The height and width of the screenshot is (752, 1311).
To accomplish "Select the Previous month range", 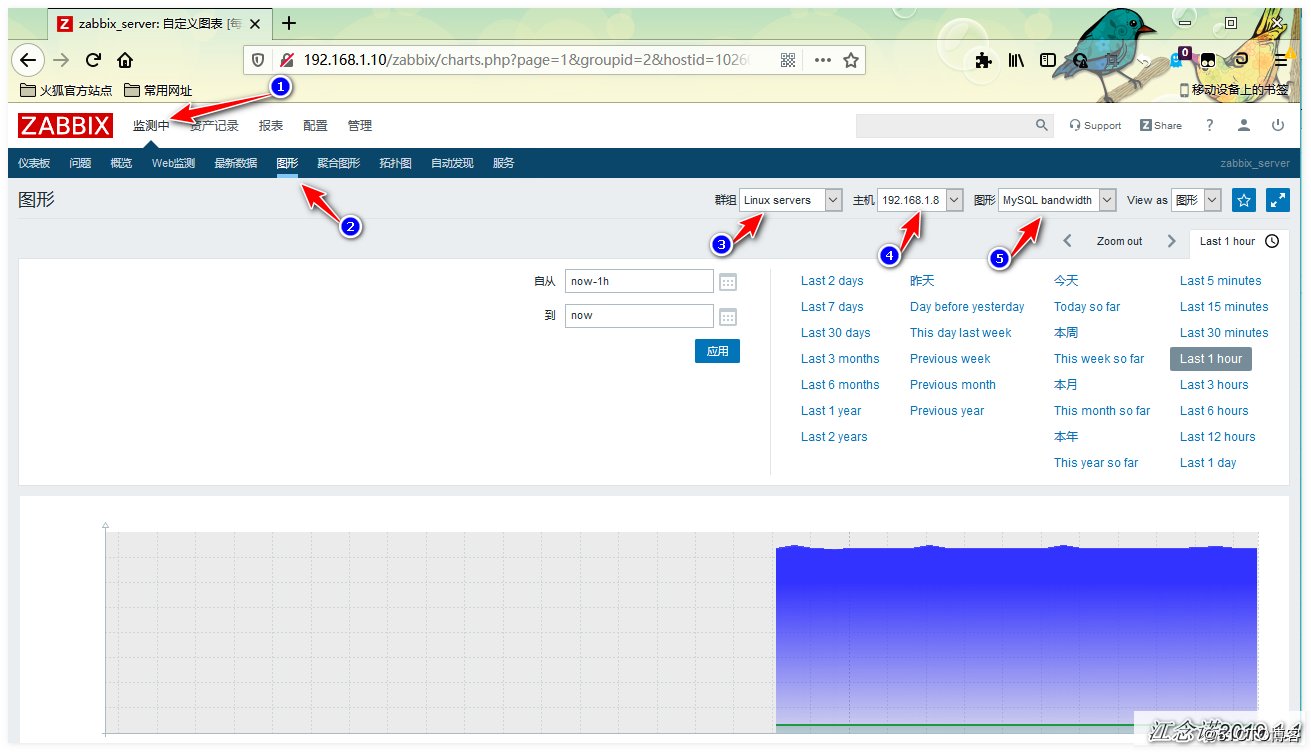I will [953, 385].
